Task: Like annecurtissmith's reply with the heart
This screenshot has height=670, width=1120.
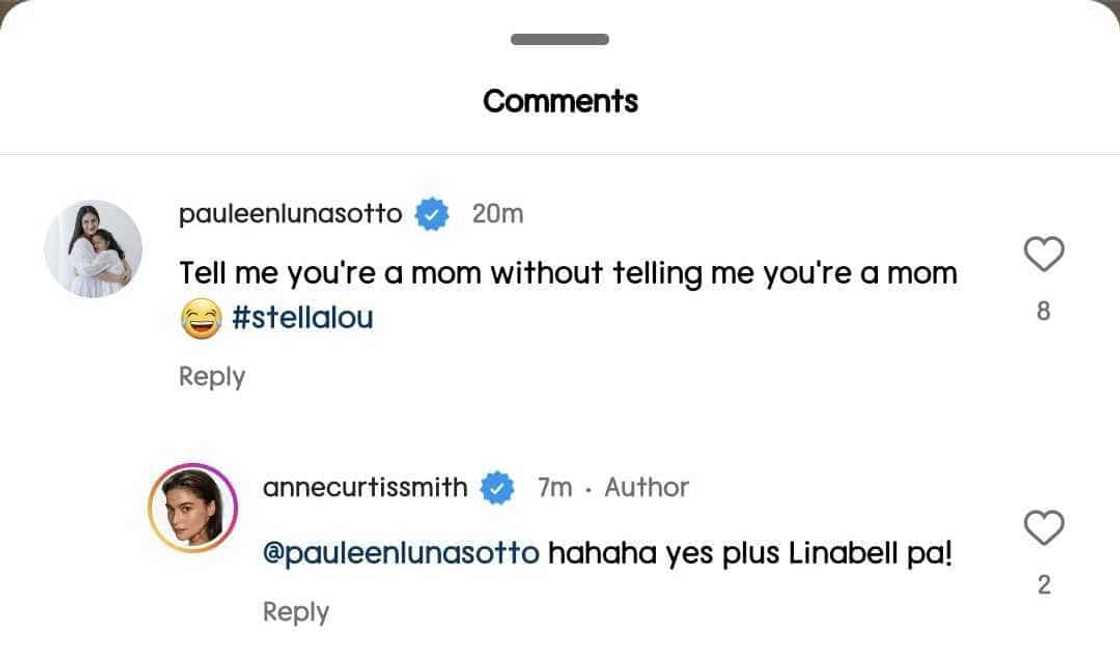Action: 1044,528
